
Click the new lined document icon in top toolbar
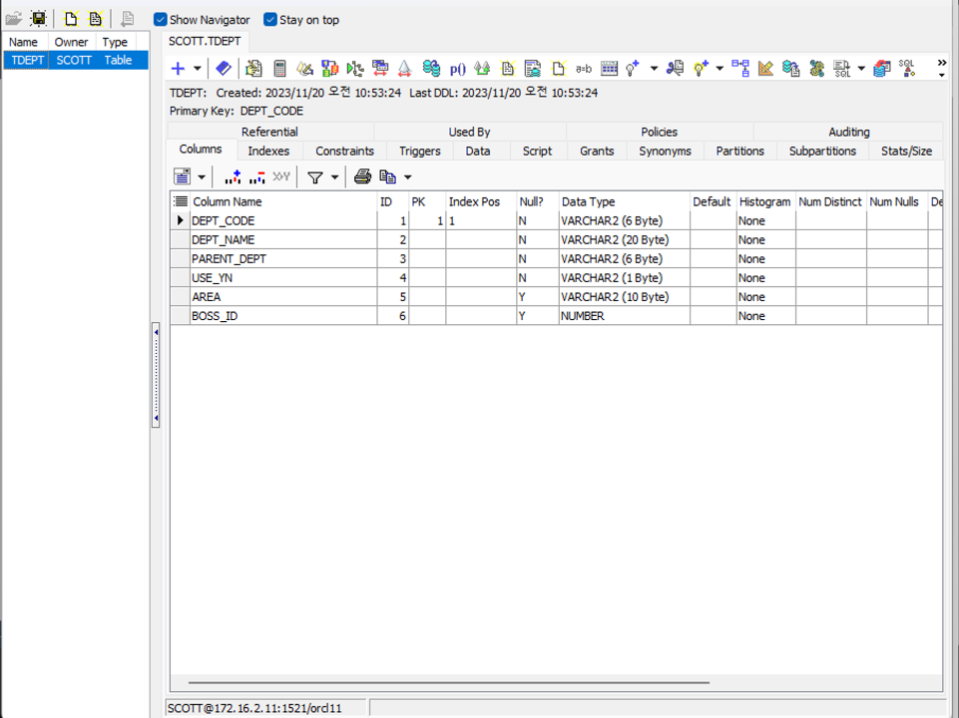pos(95,19)
